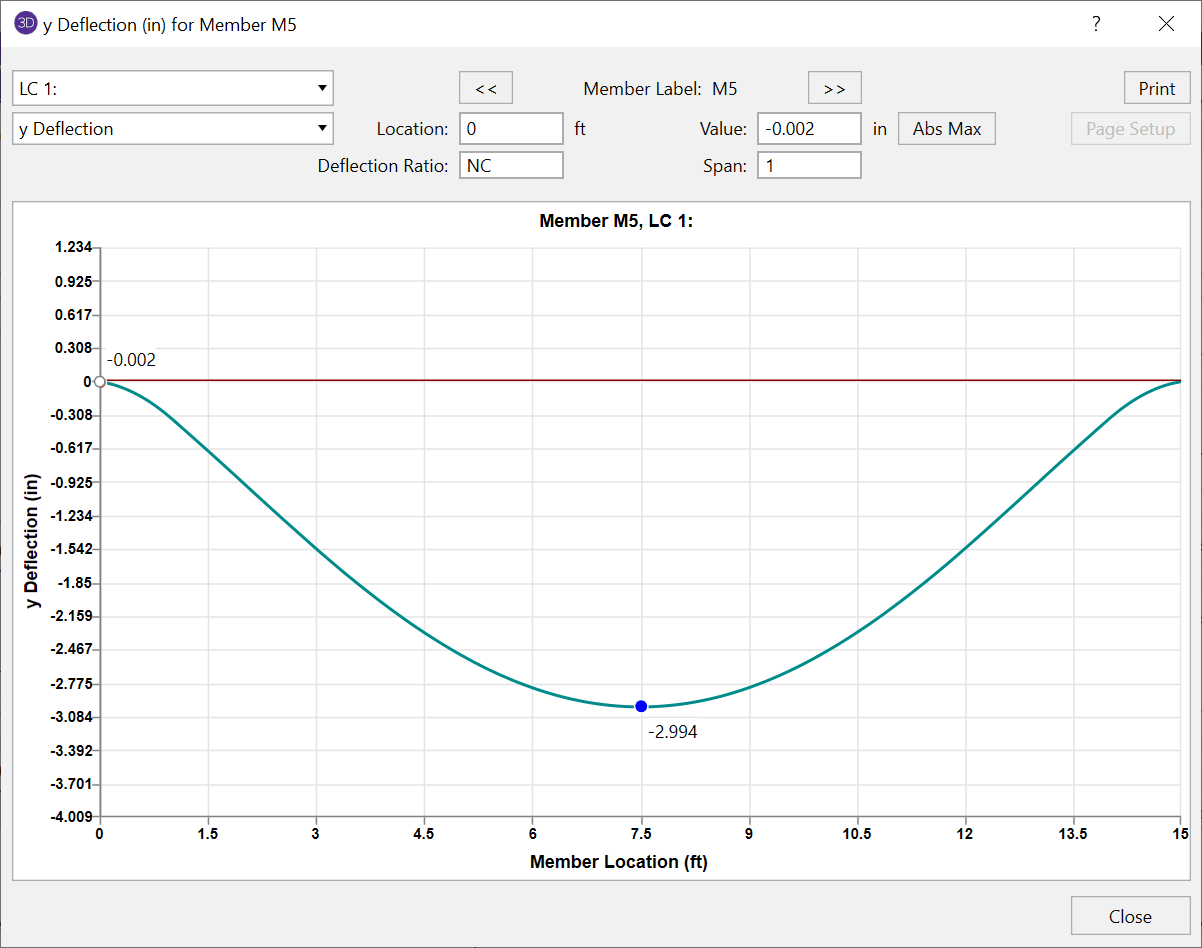
Task: Go to next member with >> button
Action: coord(834,88)
